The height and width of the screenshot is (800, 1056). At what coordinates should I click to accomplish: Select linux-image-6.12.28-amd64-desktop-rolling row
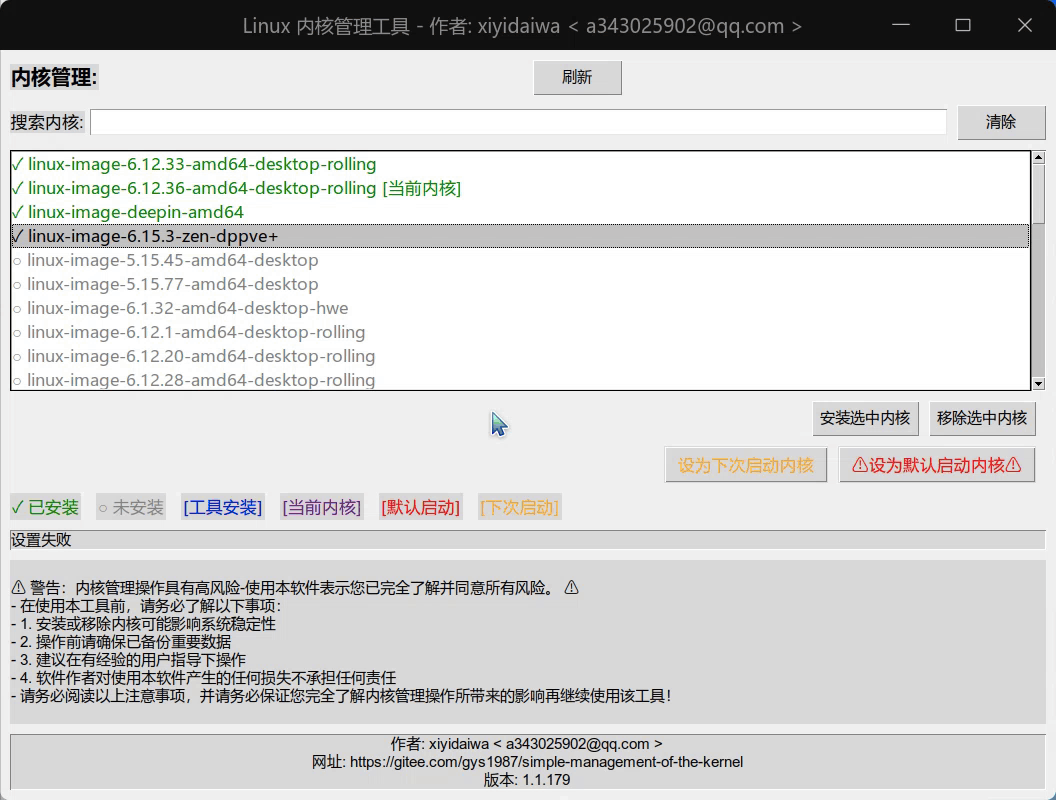click(x=520, y=379)
